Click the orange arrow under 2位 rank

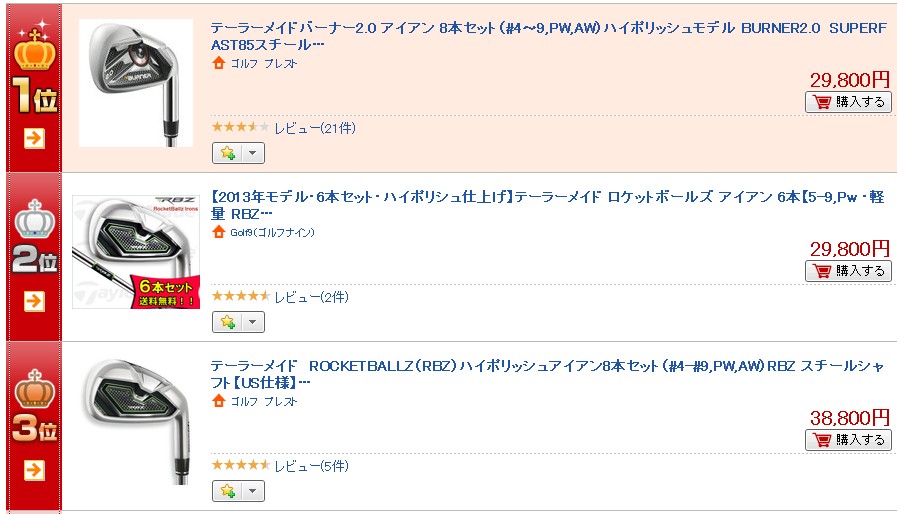point(34,301)
